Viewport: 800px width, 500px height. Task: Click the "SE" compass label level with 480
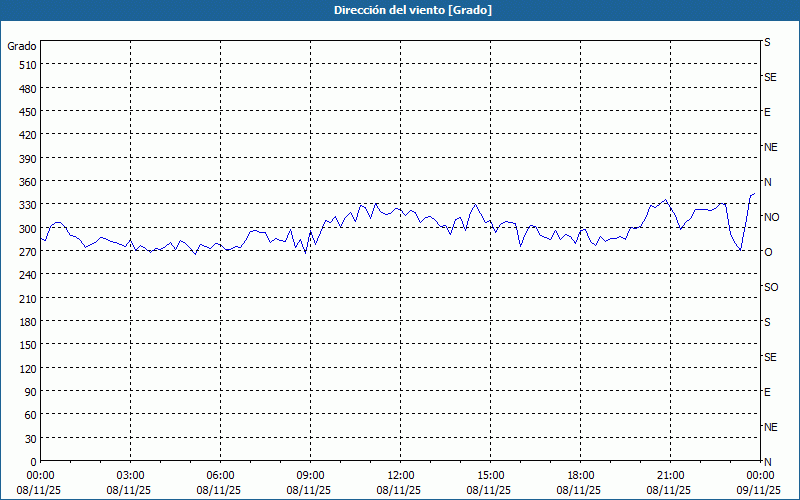[770, 78]
